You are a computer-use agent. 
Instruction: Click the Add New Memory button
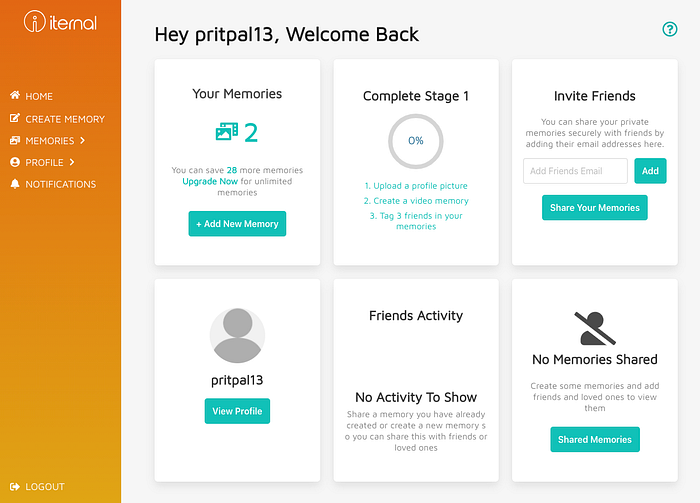(x=237, y=224)
